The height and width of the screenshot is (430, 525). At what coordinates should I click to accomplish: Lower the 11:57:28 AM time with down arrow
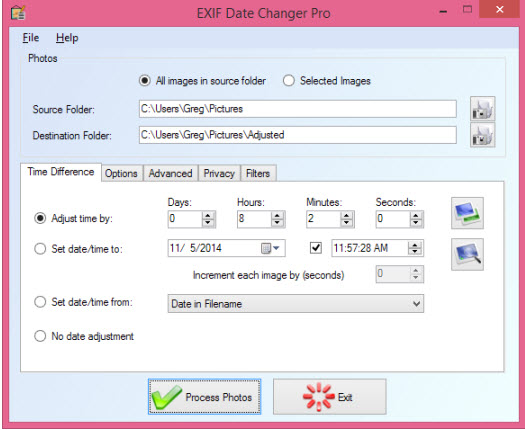(415, 252)
